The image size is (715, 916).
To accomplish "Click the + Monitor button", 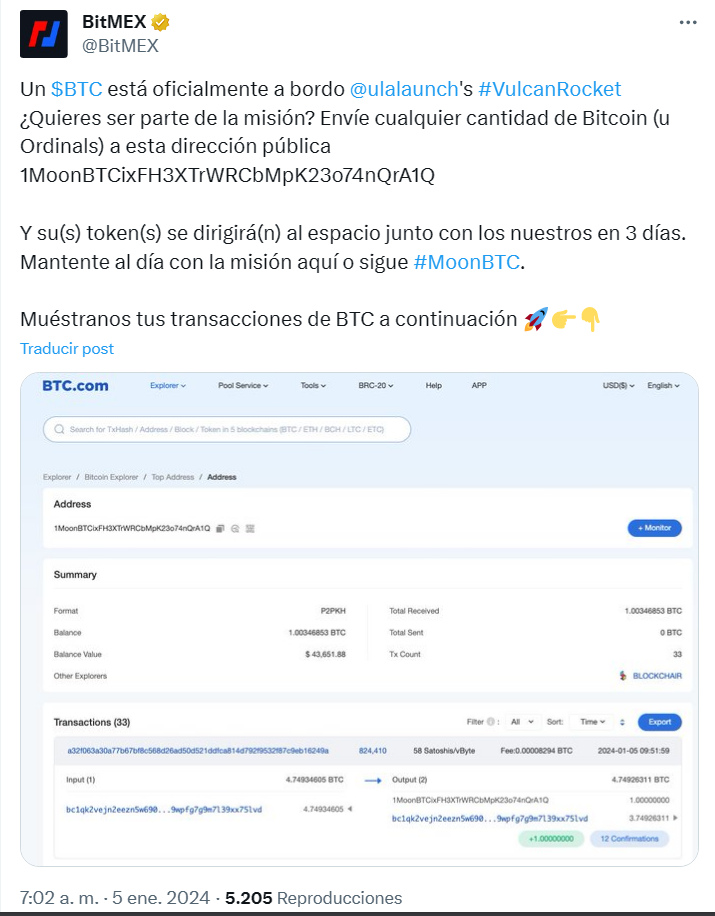I will [x=654, y=528].
